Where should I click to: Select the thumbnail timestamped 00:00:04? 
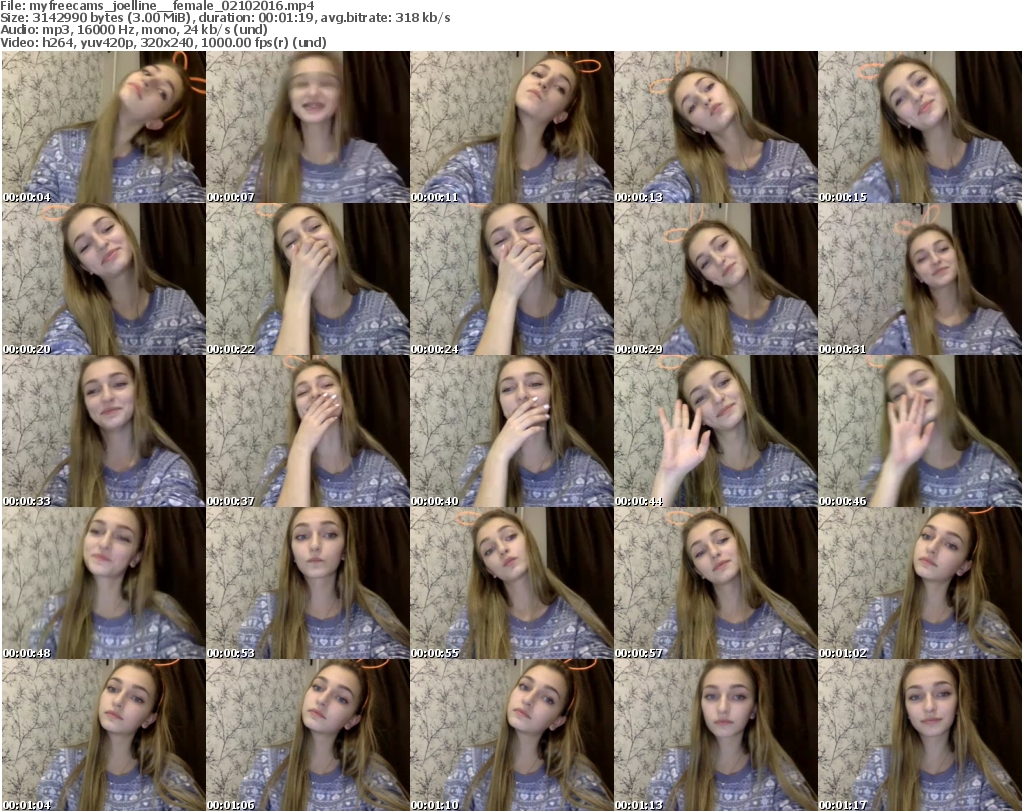[x=104, y=127]
